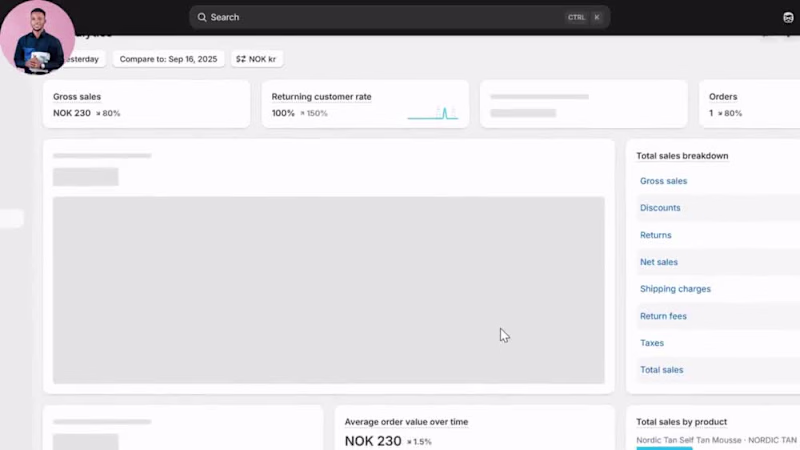Screen dimensions: 800x450
Task: Click the currency exchange icon beside NOK kr
Action: [241, 59]
